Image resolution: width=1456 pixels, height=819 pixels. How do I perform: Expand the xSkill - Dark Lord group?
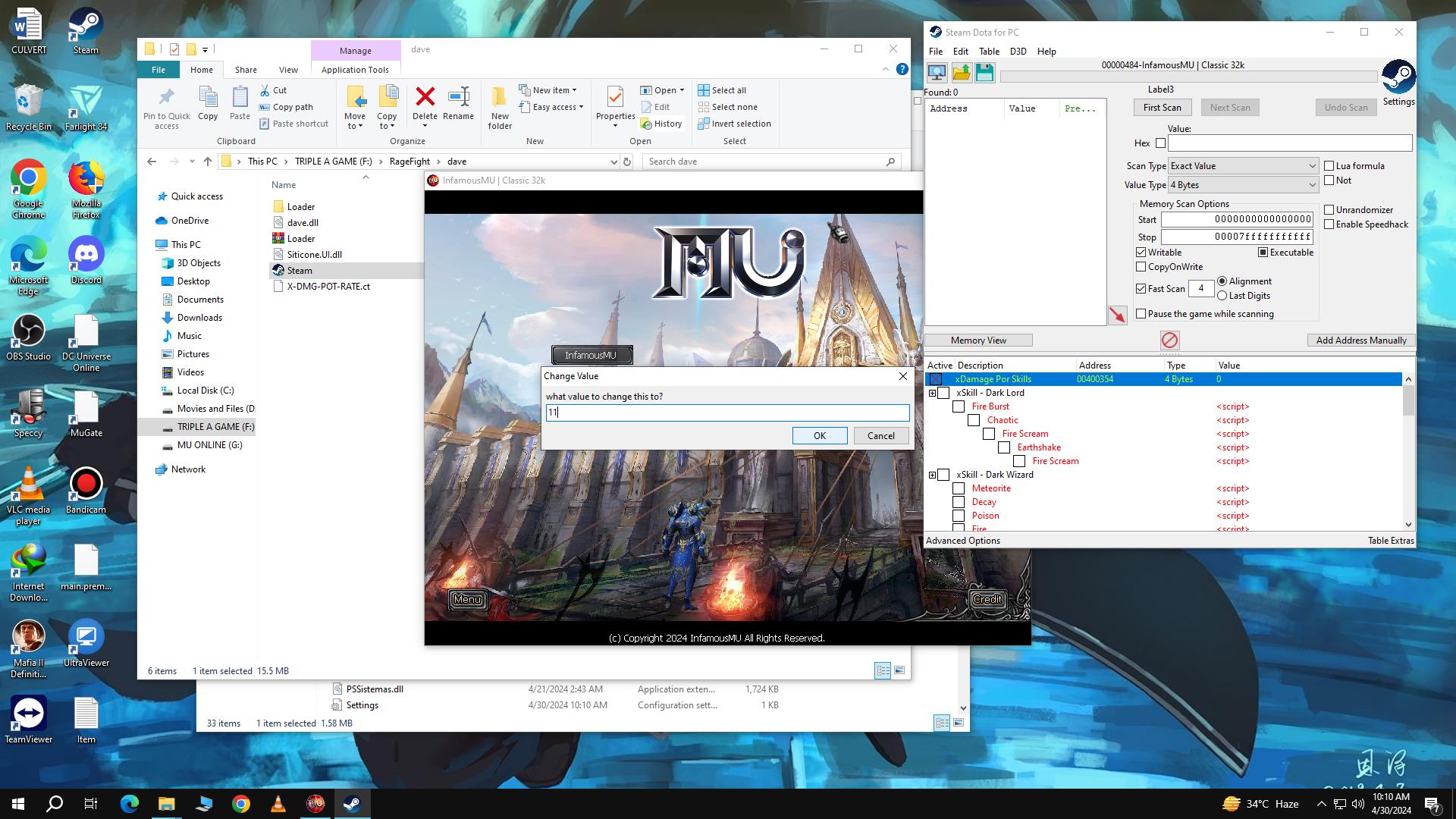(932, 393)
